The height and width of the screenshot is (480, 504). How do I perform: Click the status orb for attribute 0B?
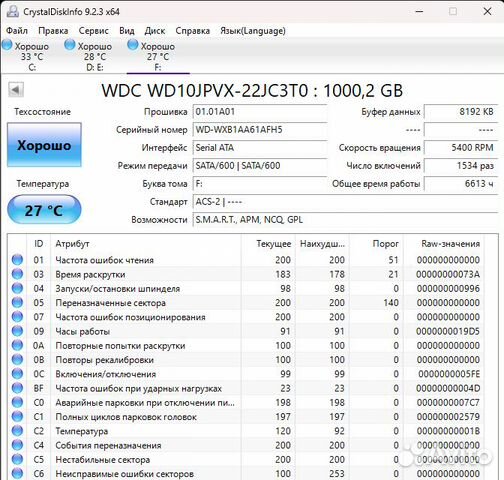pyautogui.click(x=17, y=360)
